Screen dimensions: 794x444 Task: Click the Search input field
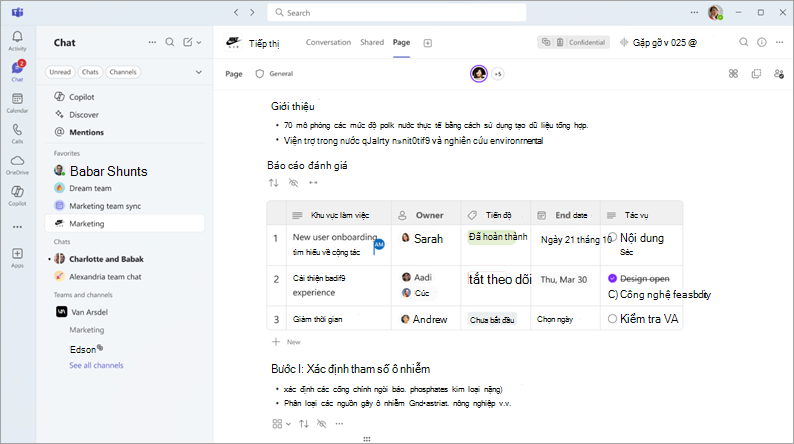396,13
